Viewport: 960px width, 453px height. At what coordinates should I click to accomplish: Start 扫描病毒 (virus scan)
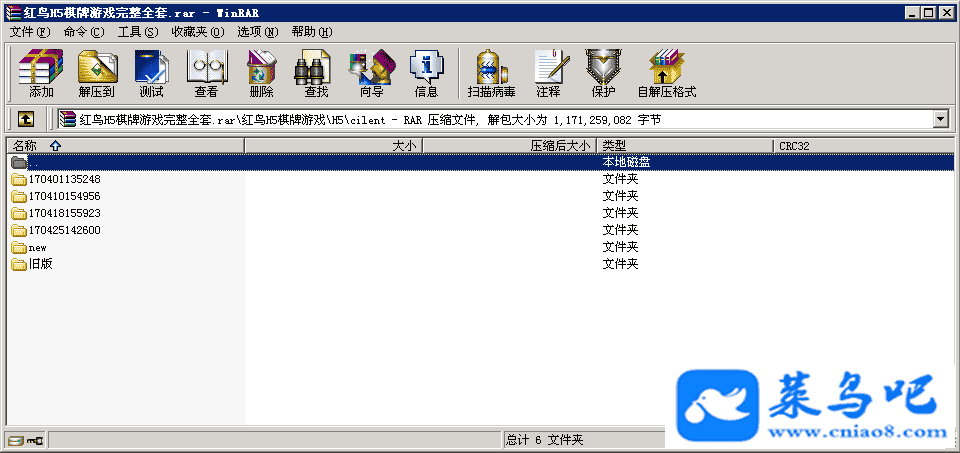(492, 67)
